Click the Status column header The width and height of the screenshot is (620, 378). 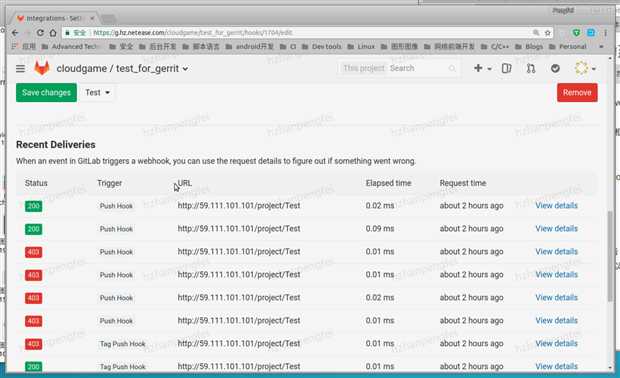36,183
